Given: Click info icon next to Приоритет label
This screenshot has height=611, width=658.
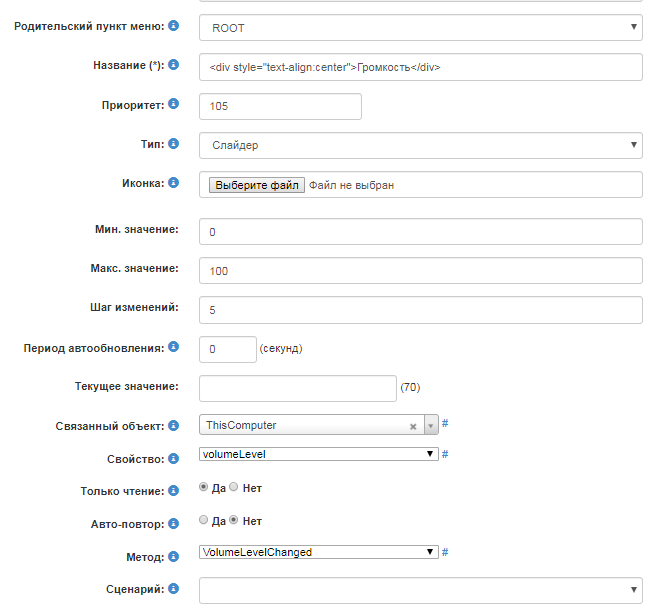Looking at the screenshot, I should point(174,103).
